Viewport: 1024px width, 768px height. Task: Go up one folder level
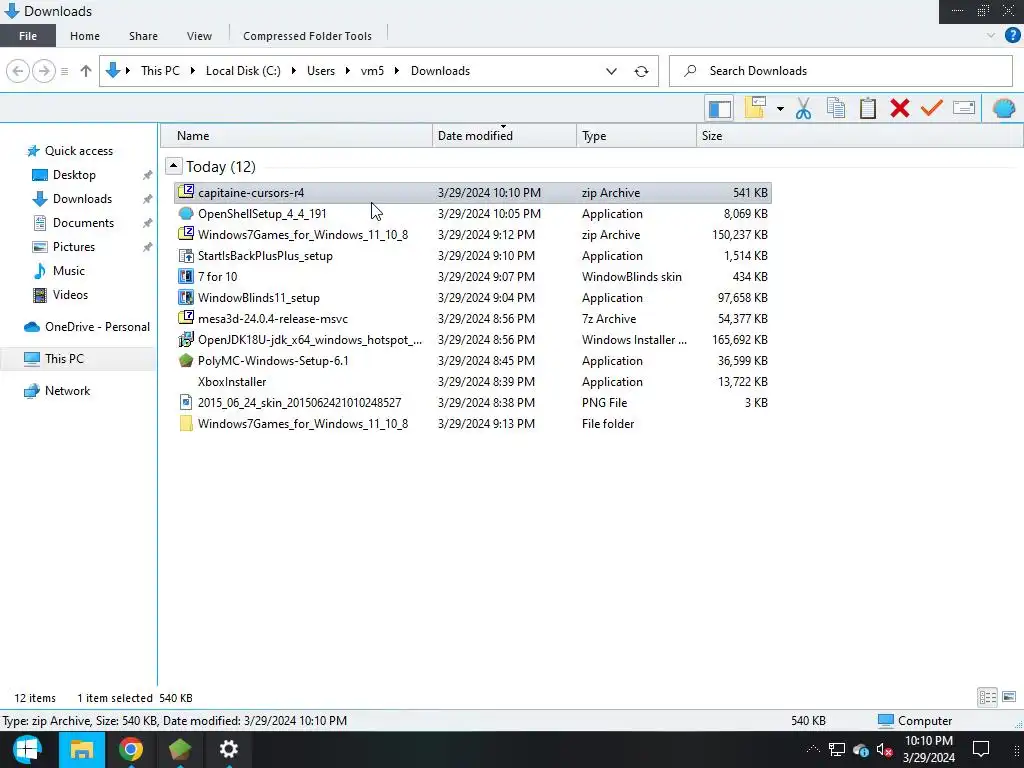coord(86,71)
